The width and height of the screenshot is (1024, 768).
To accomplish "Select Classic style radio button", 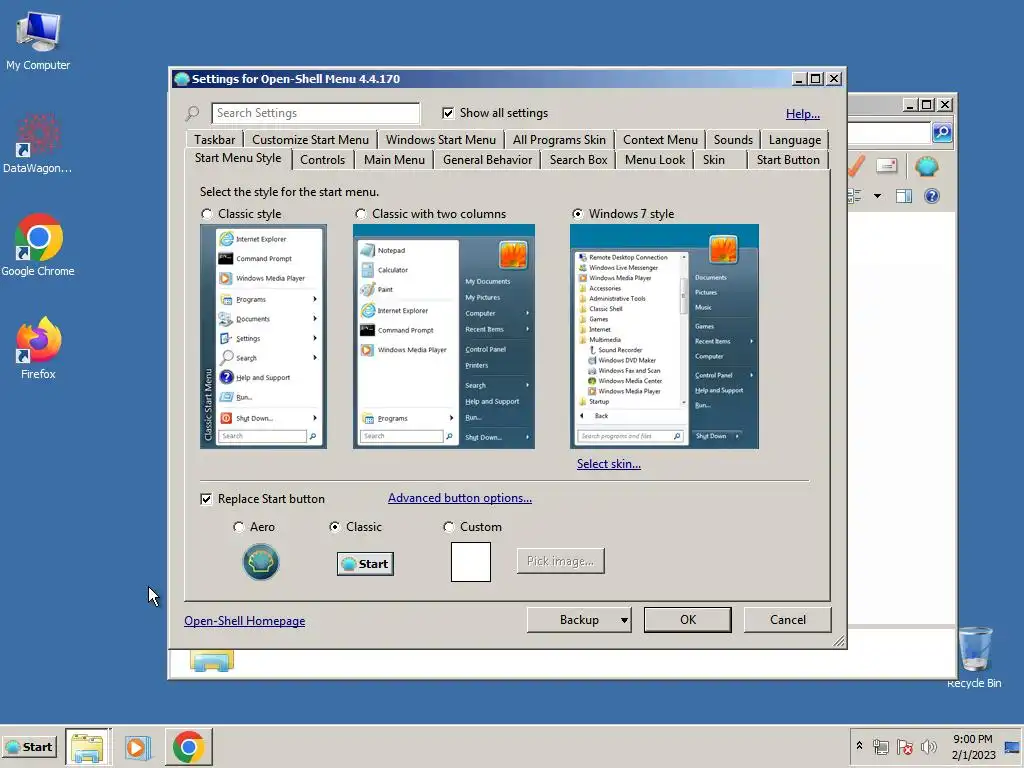I will 207,214.
